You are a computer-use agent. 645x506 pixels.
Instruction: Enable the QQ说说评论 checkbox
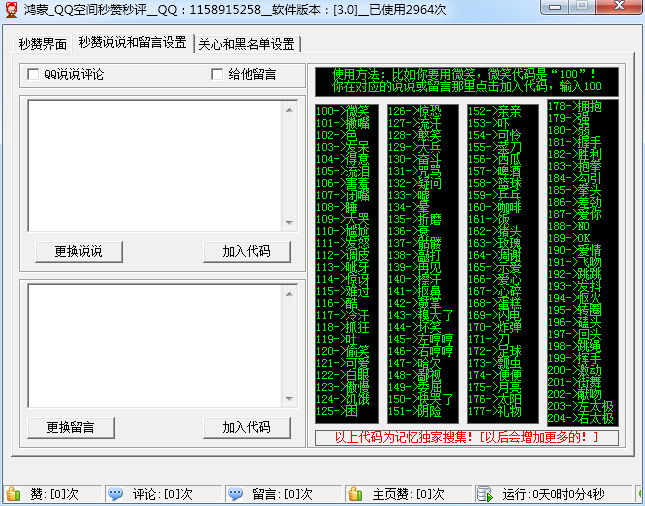point(33,74)
